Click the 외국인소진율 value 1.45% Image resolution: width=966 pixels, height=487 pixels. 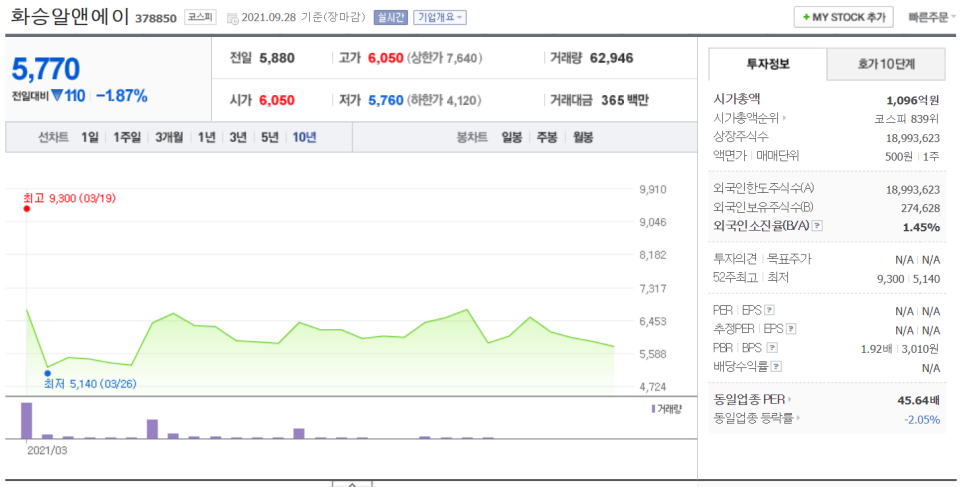(x=921, y=227)
